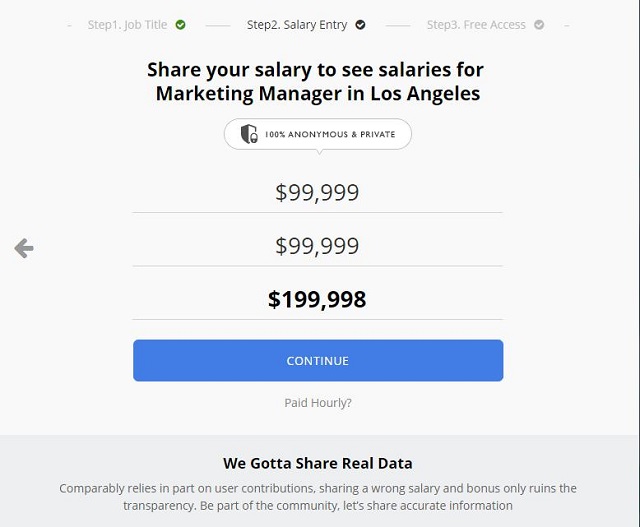The width and height of the screenshot is (640, 527).
Task: Click the "Share your salary" headline line
Action: pyautogui.click(x=315, y=70)
